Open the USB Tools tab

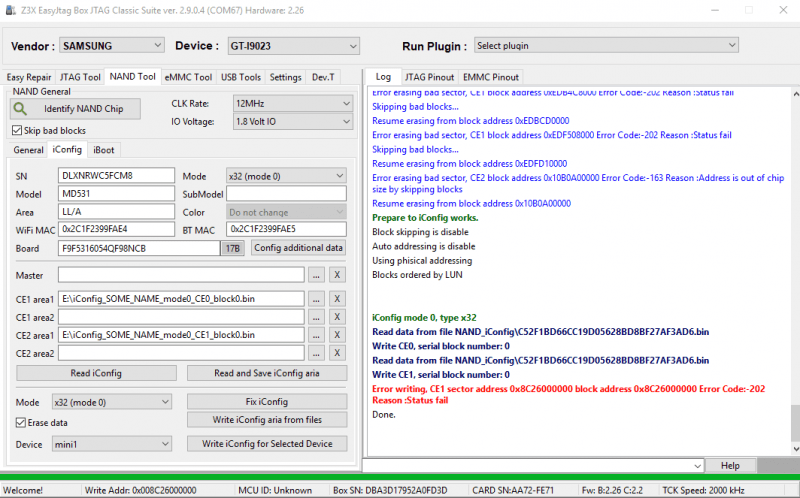241,77
